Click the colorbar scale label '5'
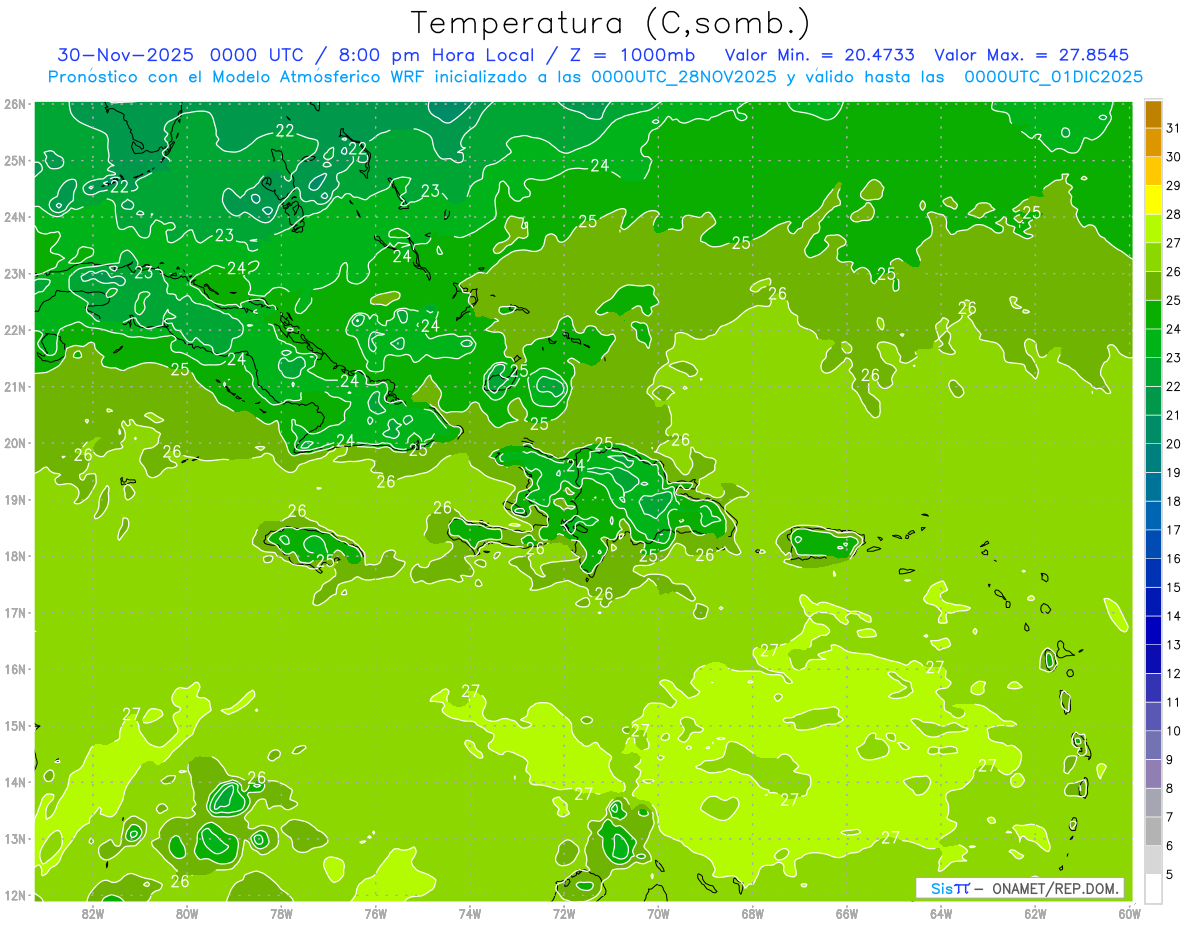Viewport: 1200px width, 927px height. (x=1170, y=874)
